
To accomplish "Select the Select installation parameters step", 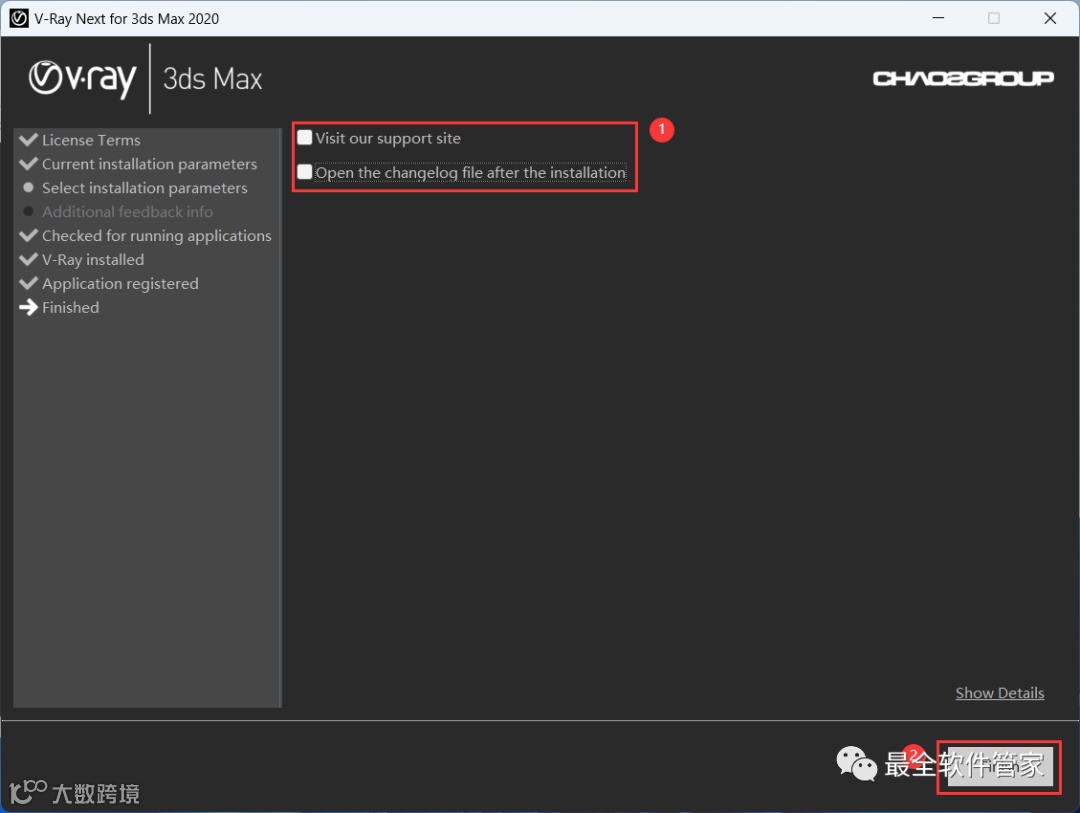I will click(145, 188).
